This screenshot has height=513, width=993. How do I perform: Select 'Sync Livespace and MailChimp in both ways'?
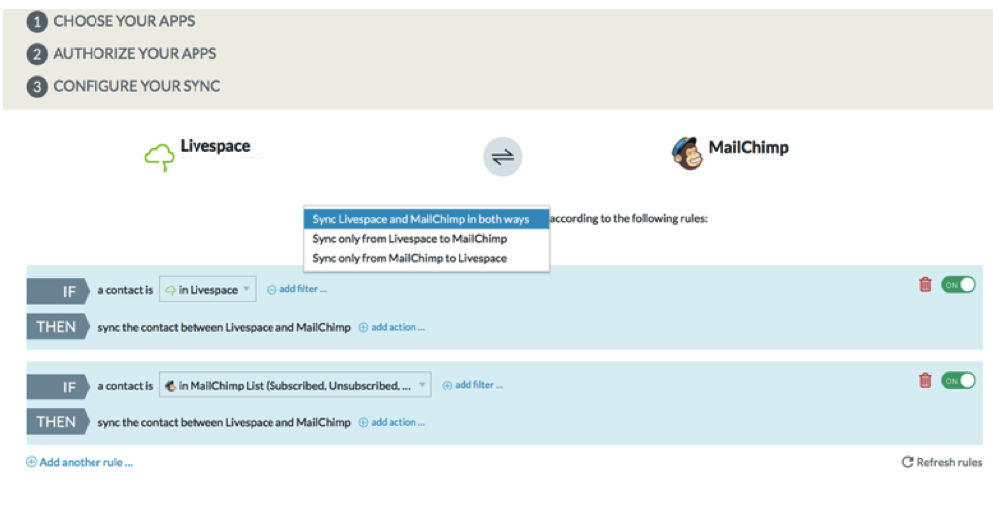pyautogui.click(x=426, y=219)
